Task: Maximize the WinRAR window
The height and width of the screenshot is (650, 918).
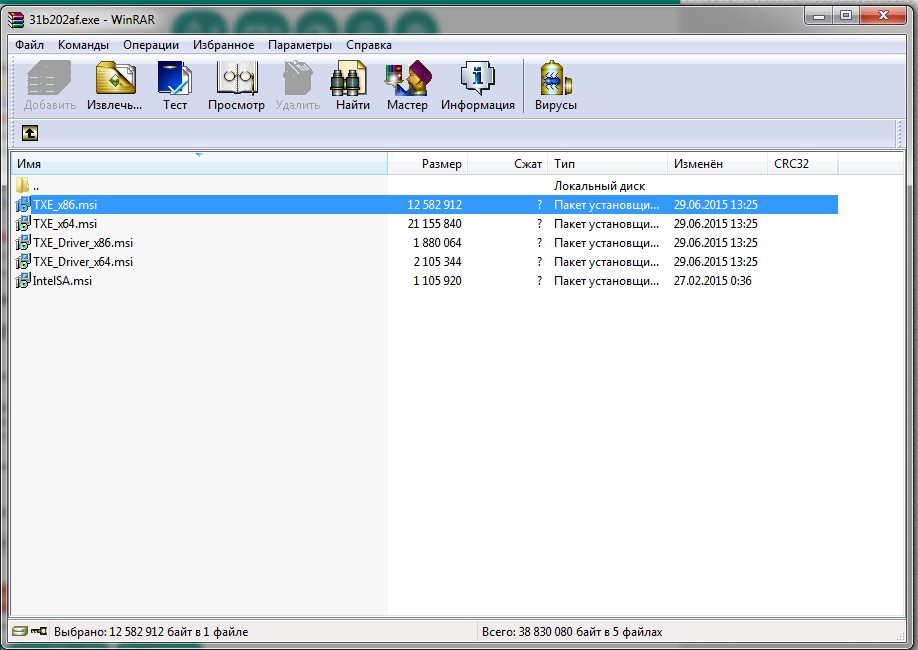Action: click(846, 16)
